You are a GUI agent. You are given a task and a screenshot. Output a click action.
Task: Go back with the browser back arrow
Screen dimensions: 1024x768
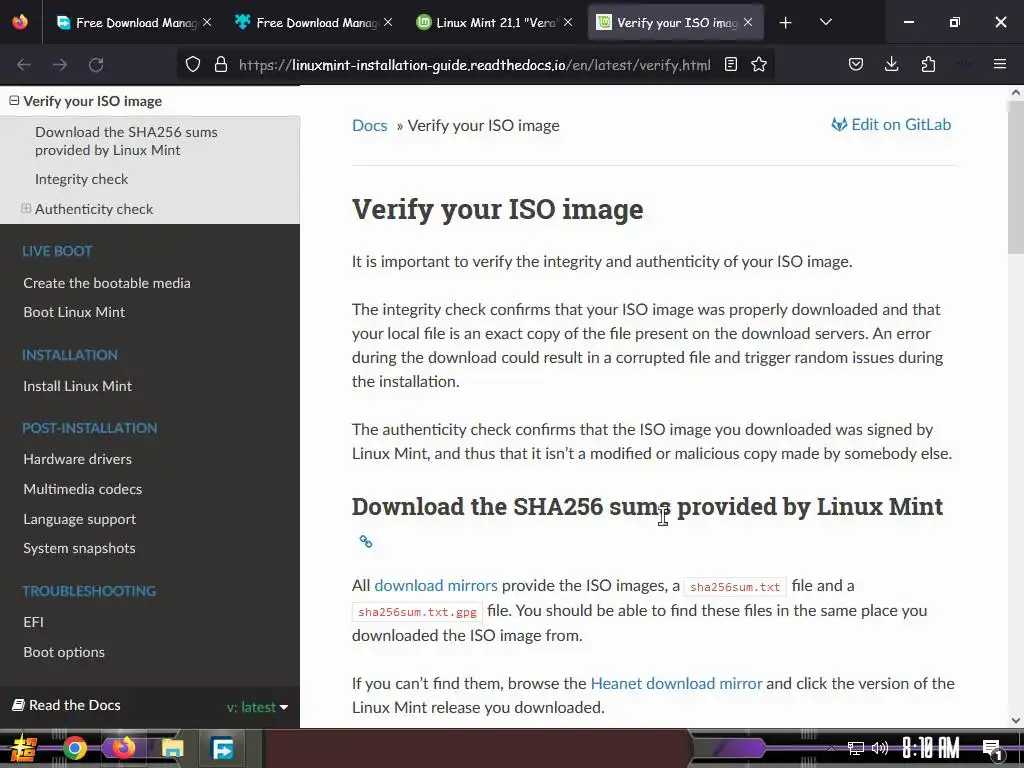tap(24, 65)
